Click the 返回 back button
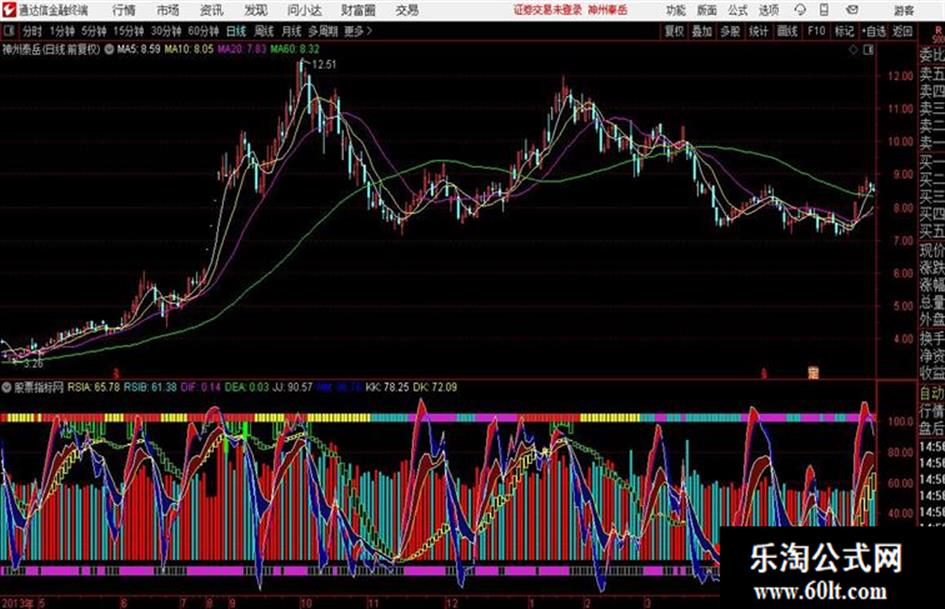 click(902, 31)
